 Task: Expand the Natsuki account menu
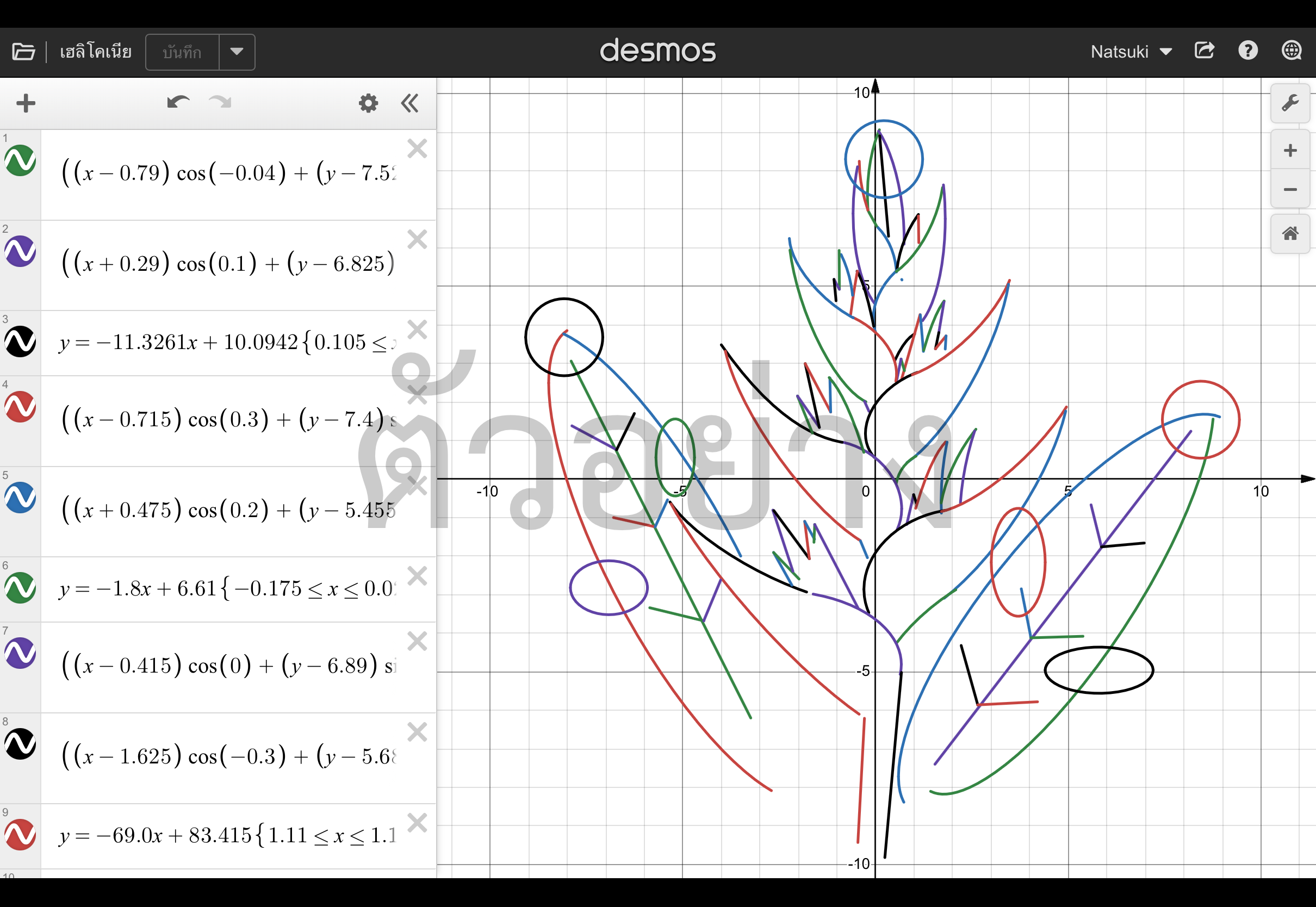click(1131, 52)
